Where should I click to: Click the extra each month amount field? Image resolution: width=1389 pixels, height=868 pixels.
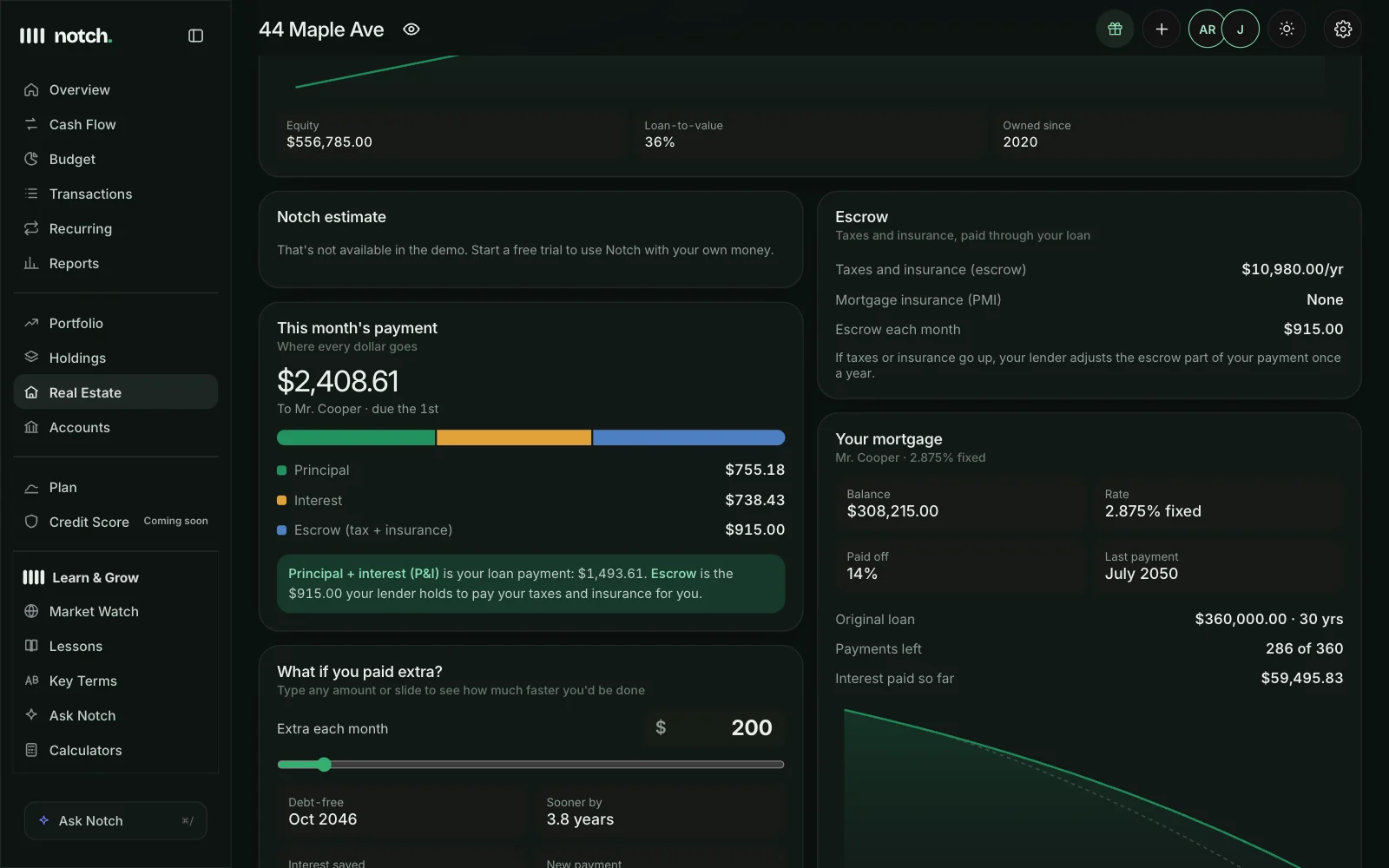tap(714, 728)
